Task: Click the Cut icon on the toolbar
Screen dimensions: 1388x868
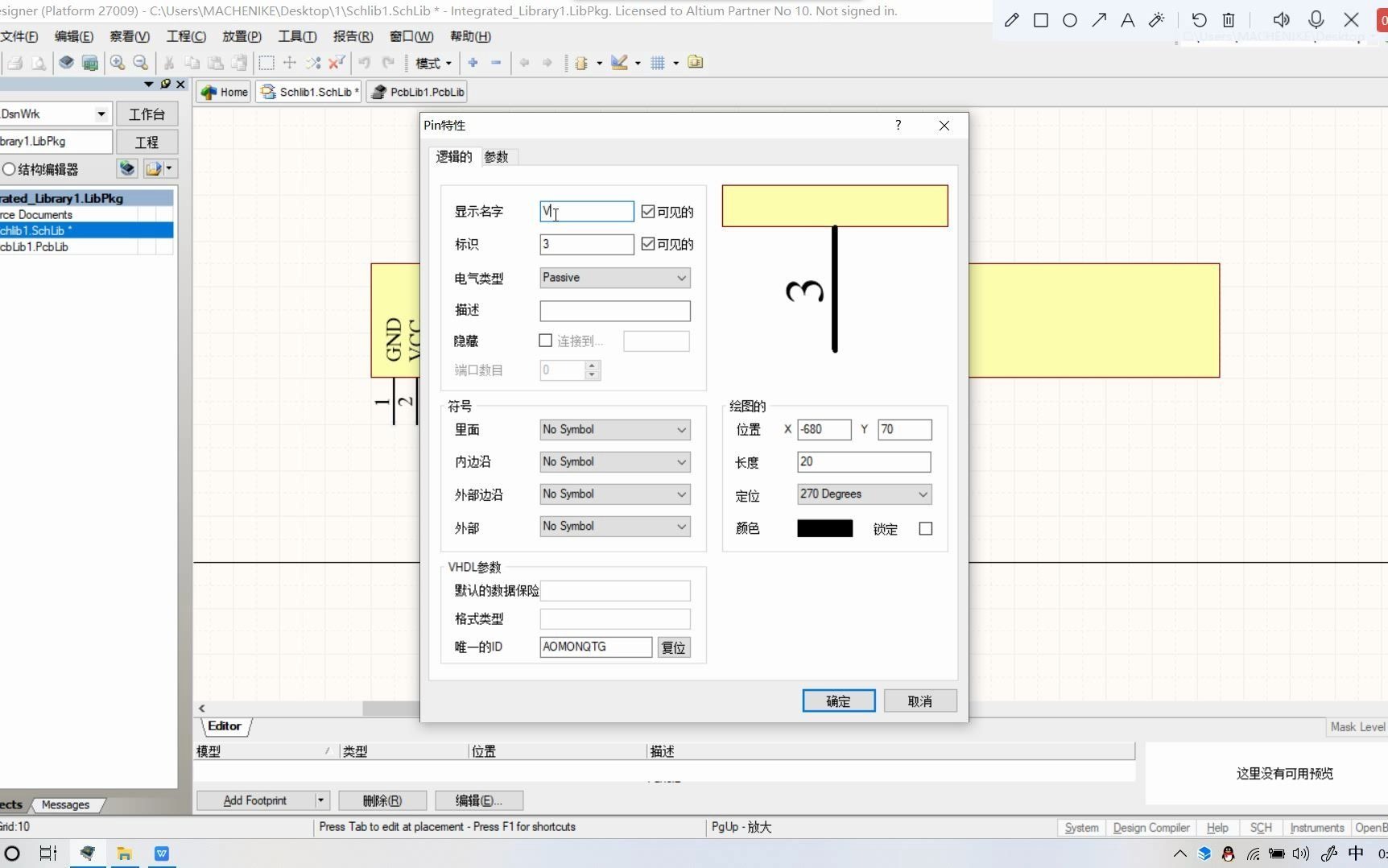Action: (169, 63)
